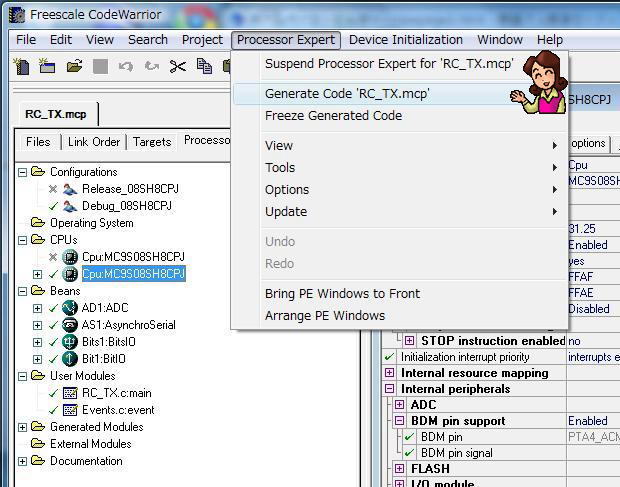This screenshot has height=487, width=620.
Task: Click the RC_TX.c:main module icon
Action: pyautogui.click(x=70, y=393)
